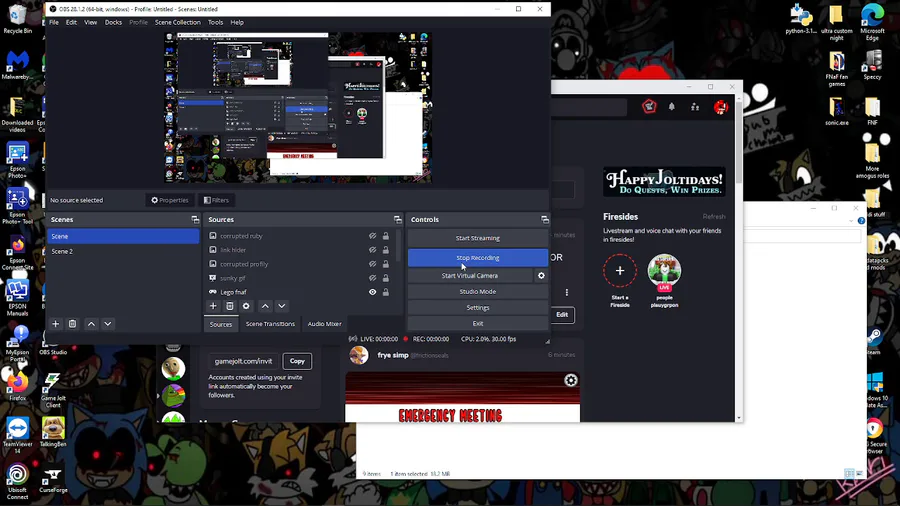Open OBS Settings from Controls

(x=478, y=308)
